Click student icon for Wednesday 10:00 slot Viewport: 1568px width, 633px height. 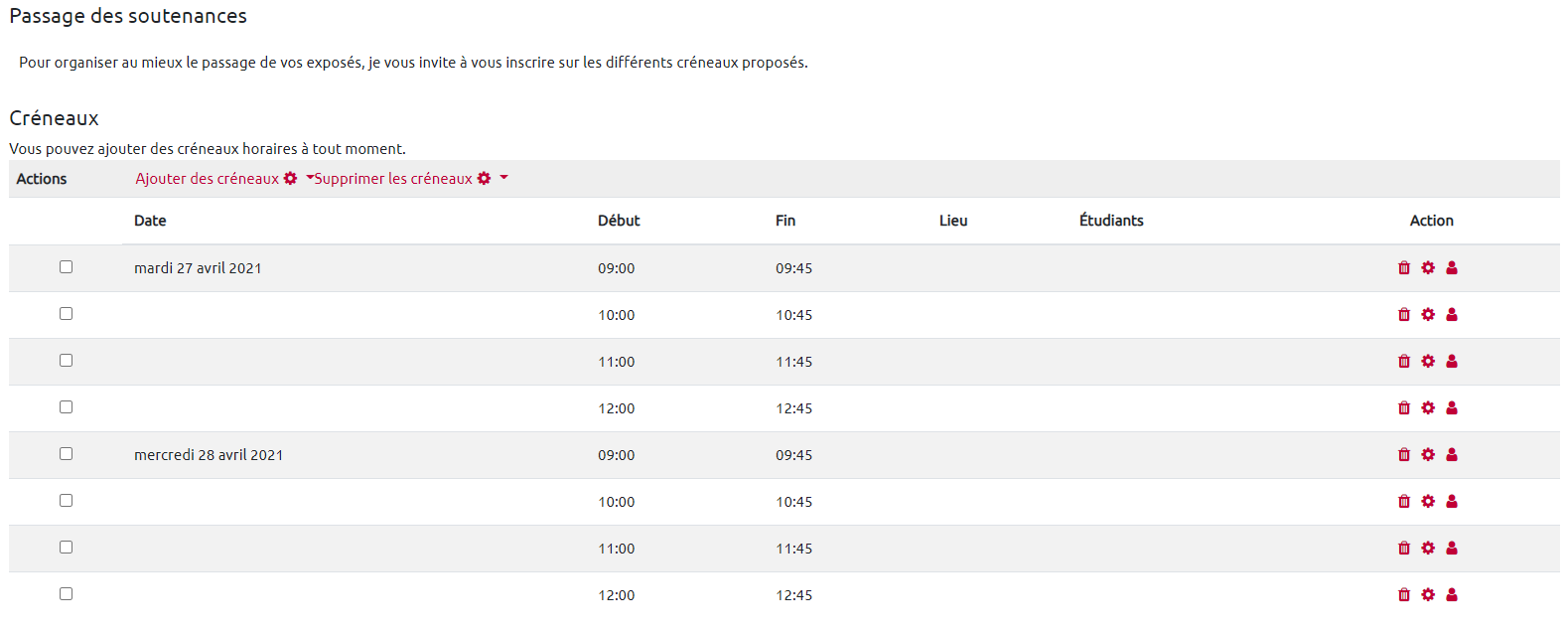(1452, 502)
